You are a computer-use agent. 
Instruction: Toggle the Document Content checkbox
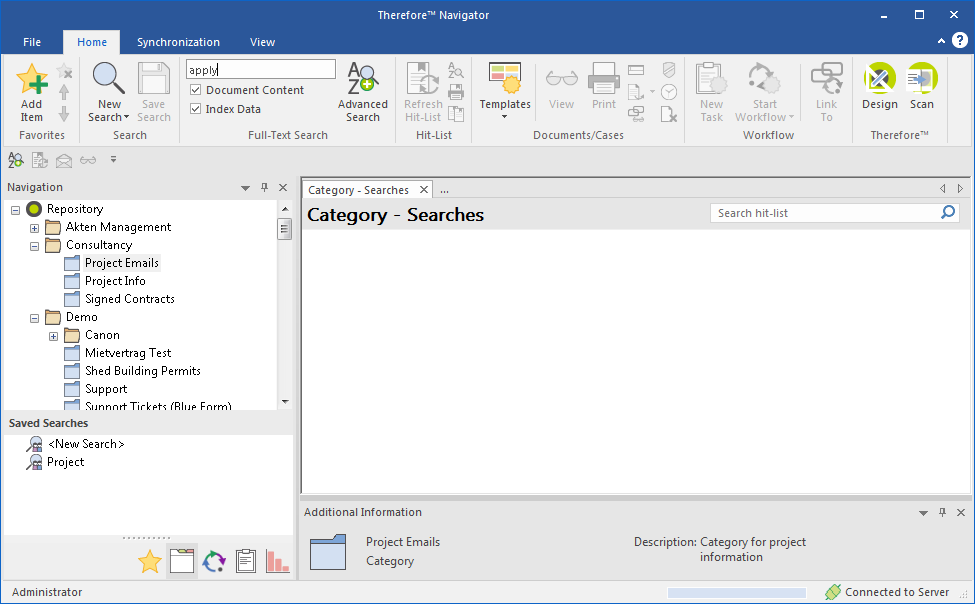(194, 89)
